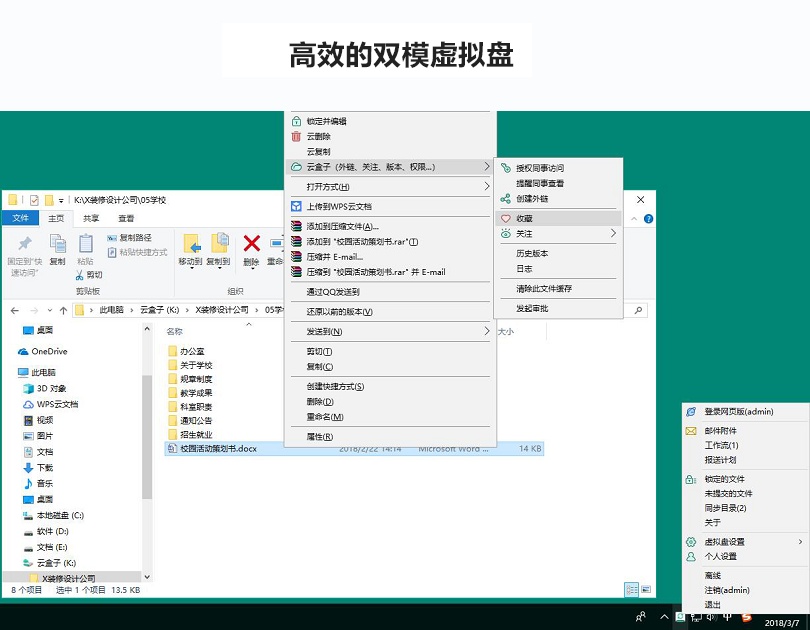Viewport: 810px width, 630px height.
Task: Click the WinRAR icon beside 添加到压缩文件(A)...
Action: (296, 226)
